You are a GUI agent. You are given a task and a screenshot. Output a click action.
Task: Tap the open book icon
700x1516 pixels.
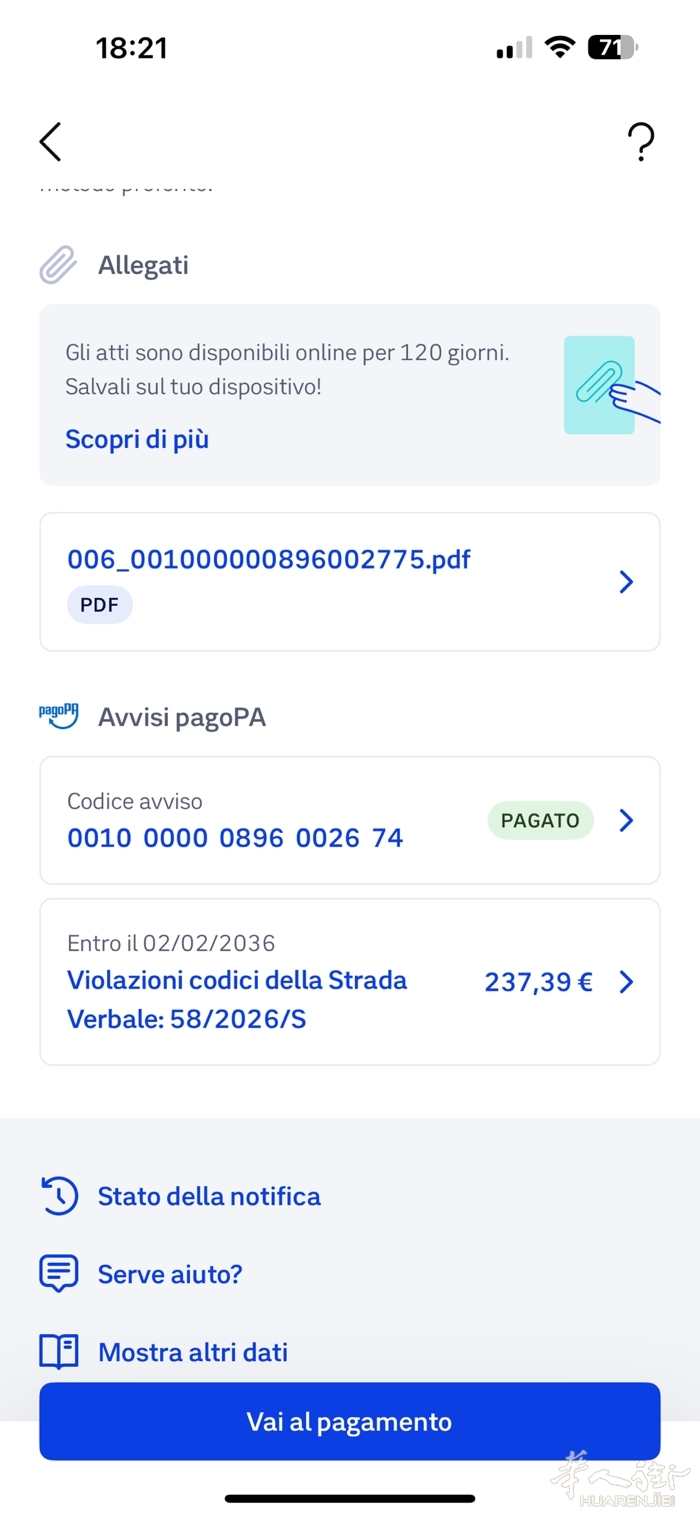tap(58, 1352)
